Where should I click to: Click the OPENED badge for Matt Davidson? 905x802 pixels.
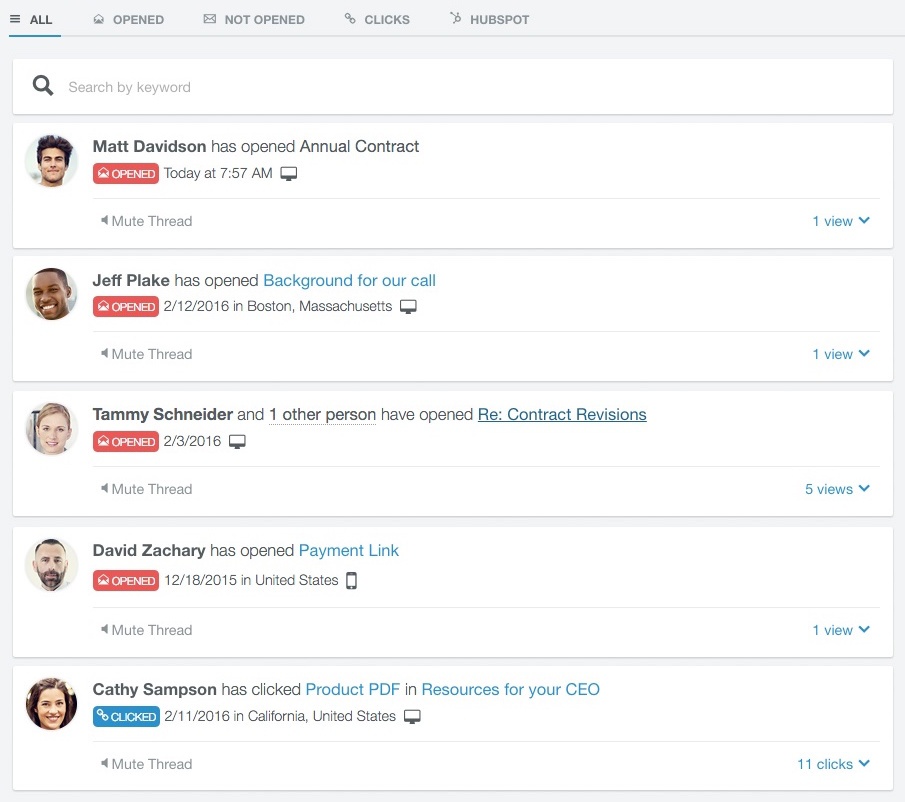coord(126,174)
